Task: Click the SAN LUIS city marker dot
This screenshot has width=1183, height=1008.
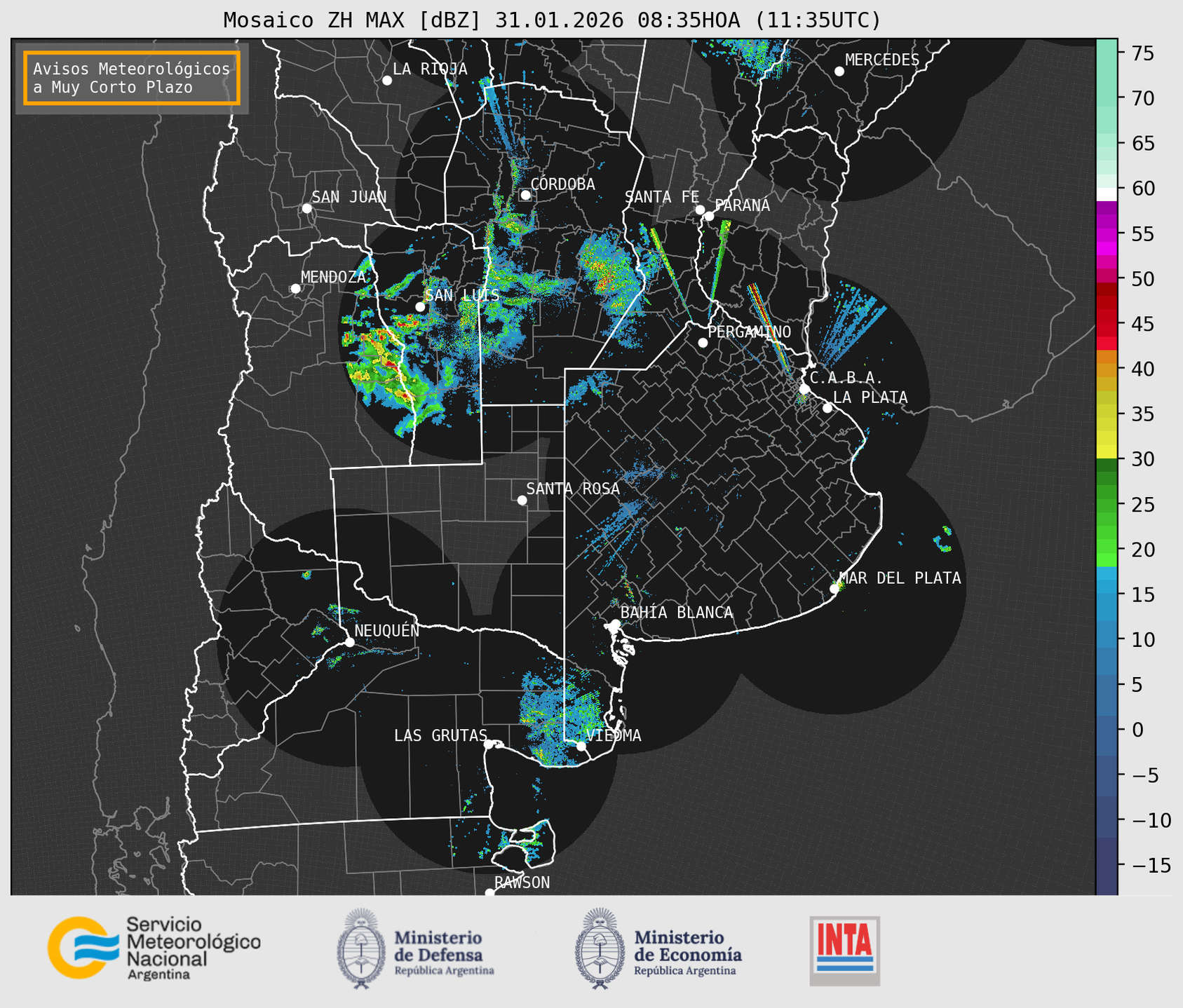Action: coord(420,307)
